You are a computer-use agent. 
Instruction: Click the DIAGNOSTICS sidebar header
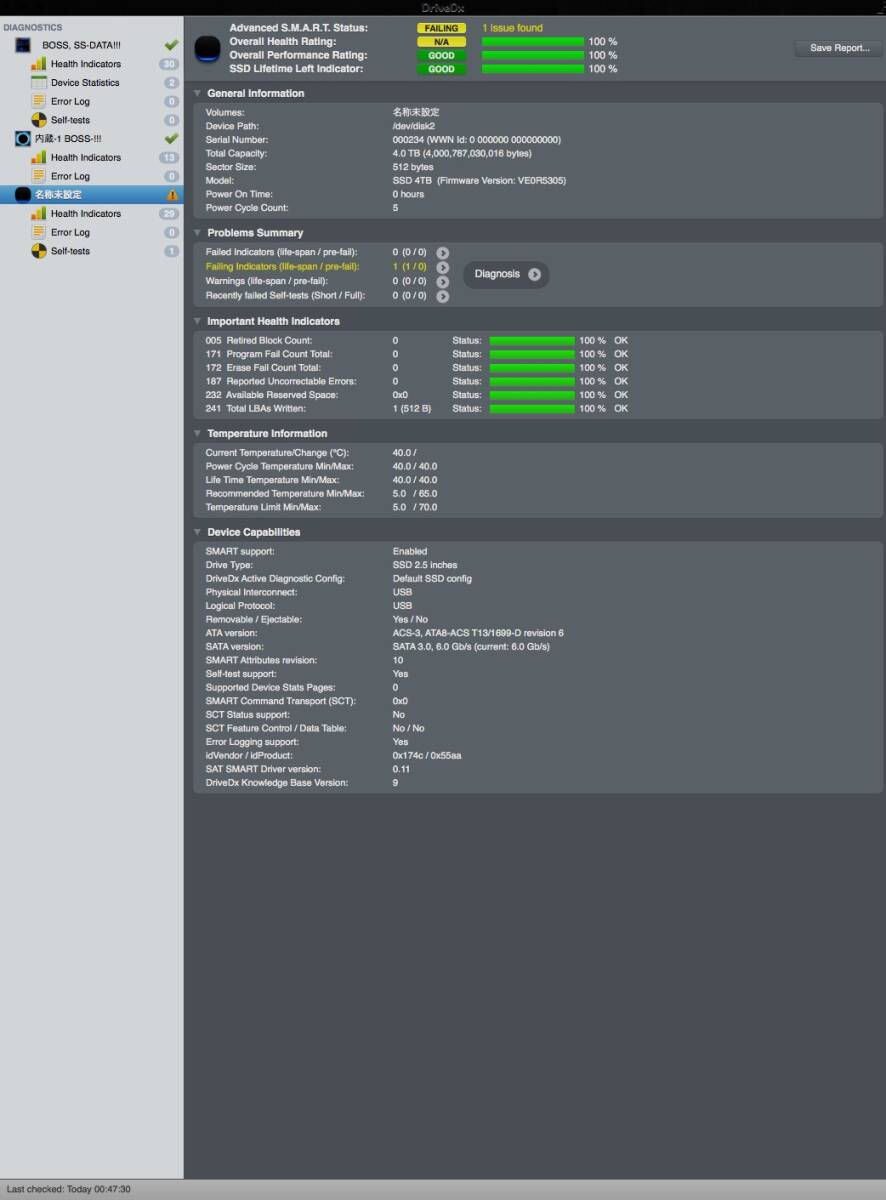(32, 28)
